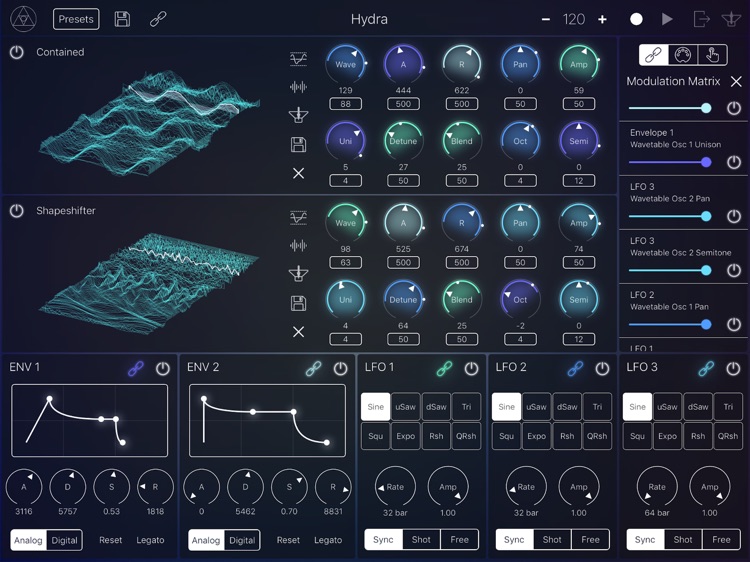
Task: Open the Presets browser
Action: click(76, 19)
